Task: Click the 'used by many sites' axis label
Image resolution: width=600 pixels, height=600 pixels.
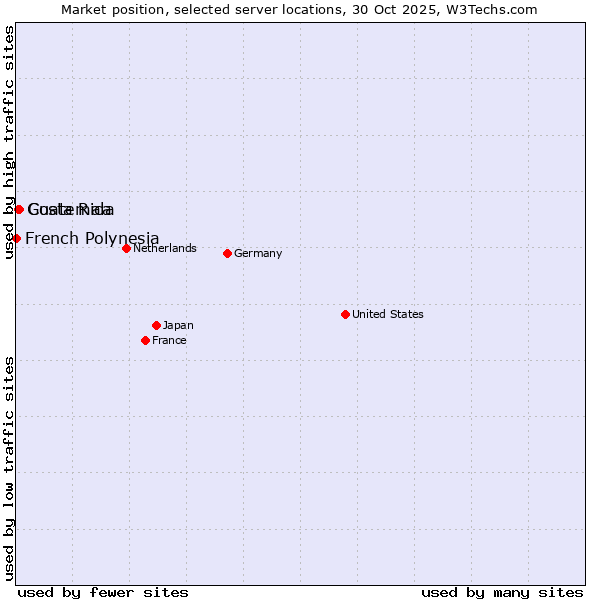Action: pyautogui.click(x=502, y=592)
